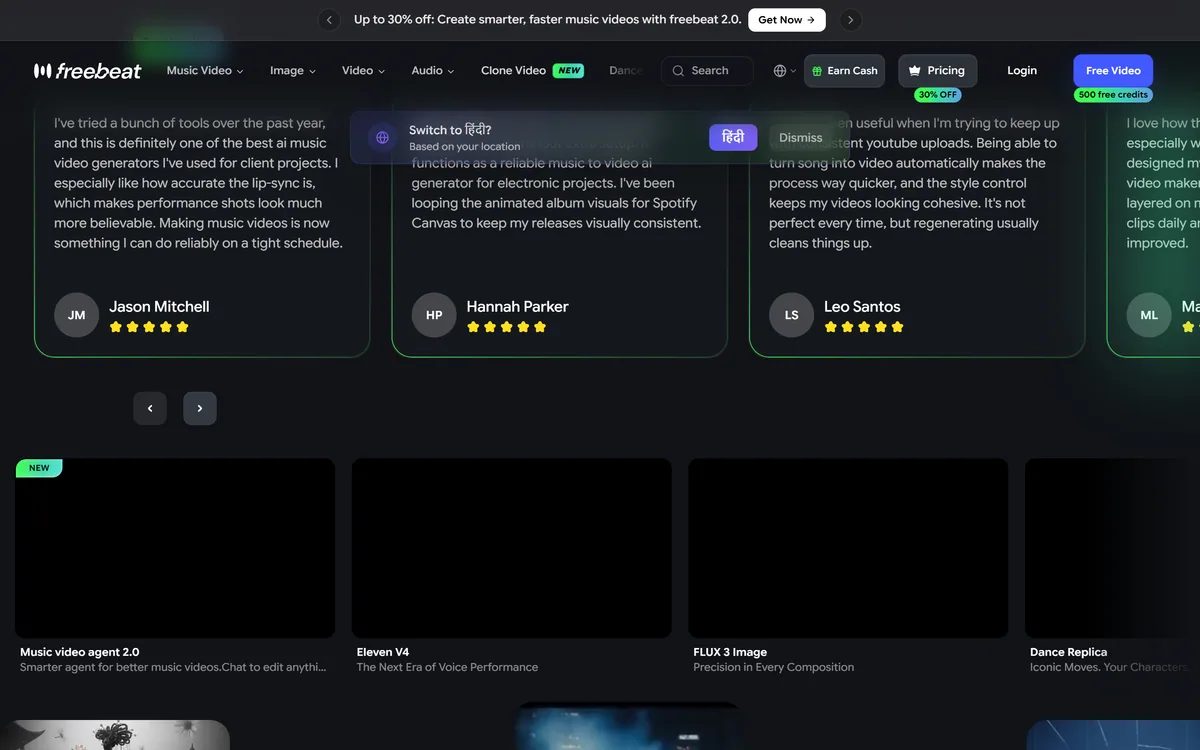The width and height of the screenshot is (1200, 750).
Task: Click the Eleven V4 title
Action: (383, 652)
